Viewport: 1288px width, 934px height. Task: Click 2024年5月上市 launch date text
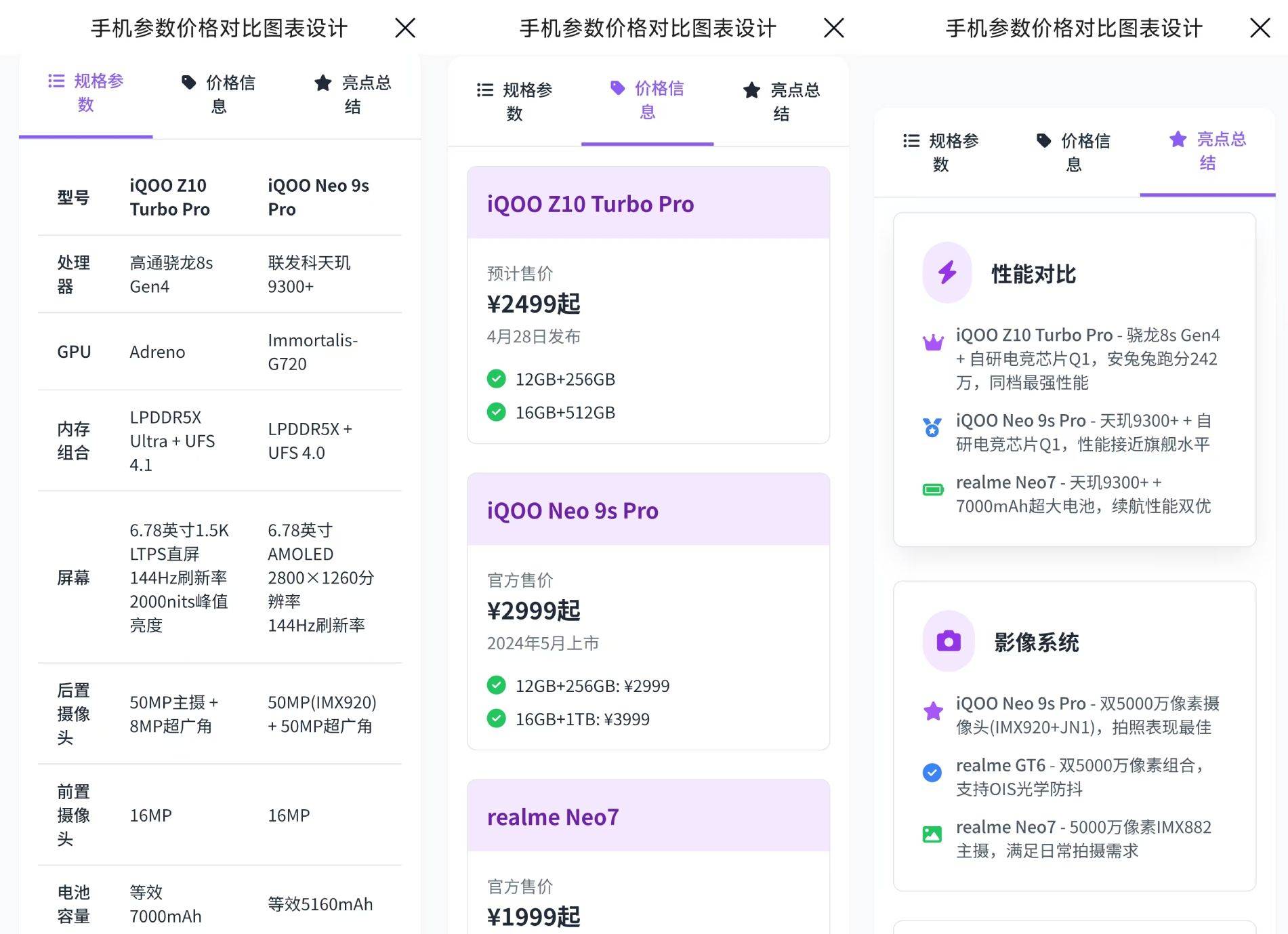543,643
